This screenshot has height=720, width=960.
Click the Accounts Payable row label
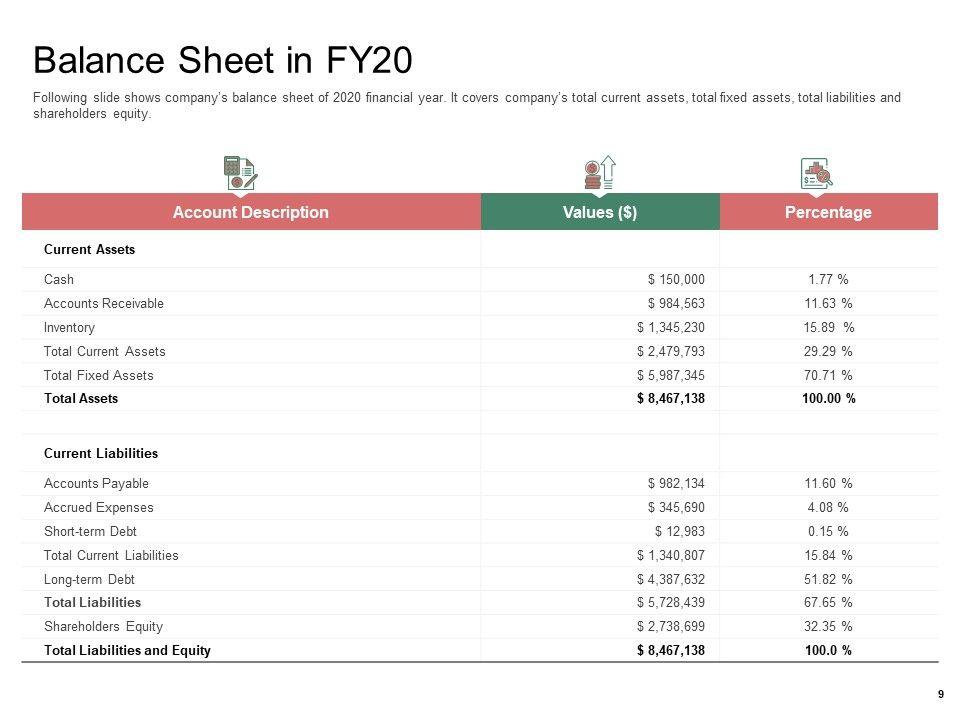[x=96, y=484]
